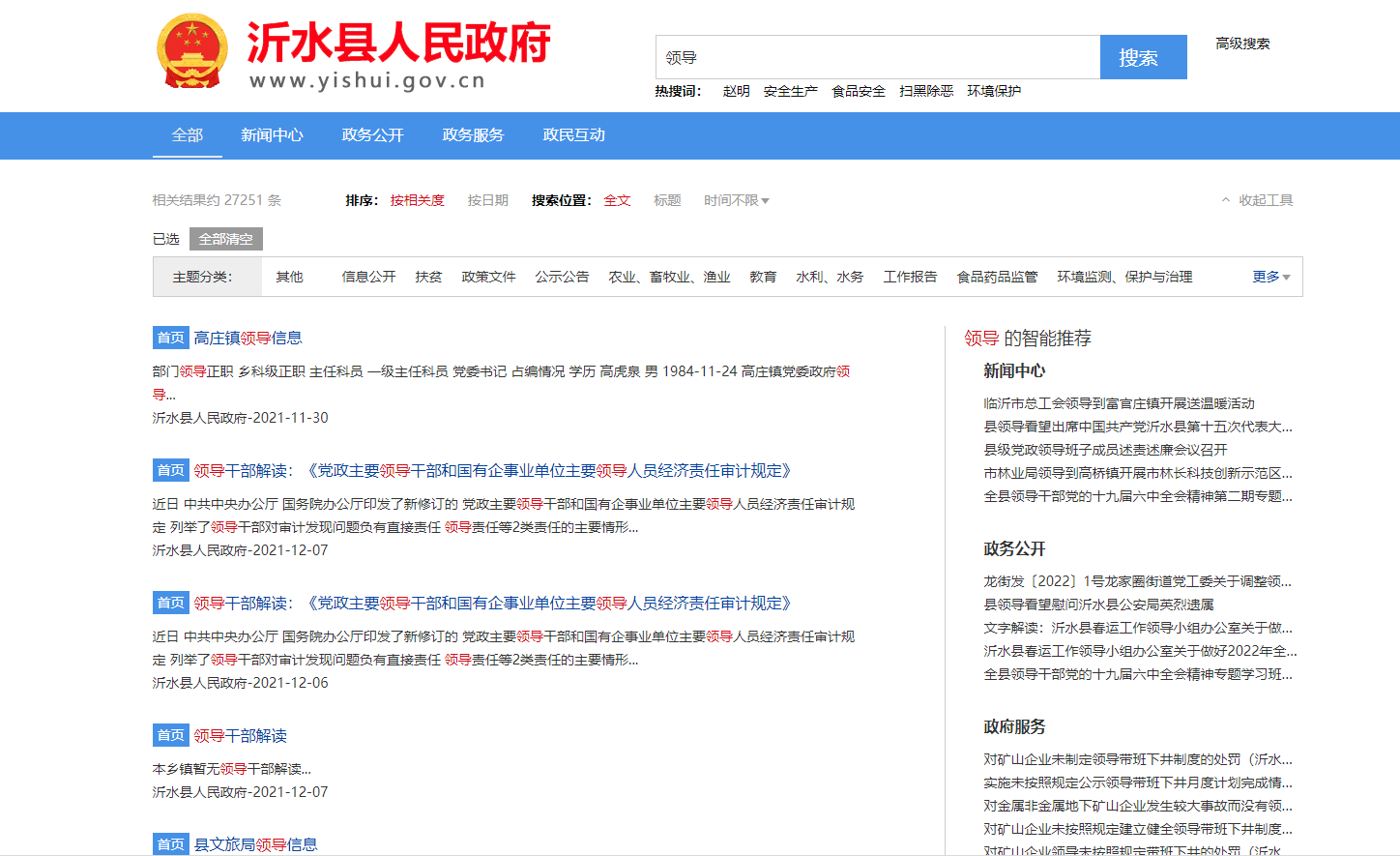Click the search input field containing 领导

877,57
